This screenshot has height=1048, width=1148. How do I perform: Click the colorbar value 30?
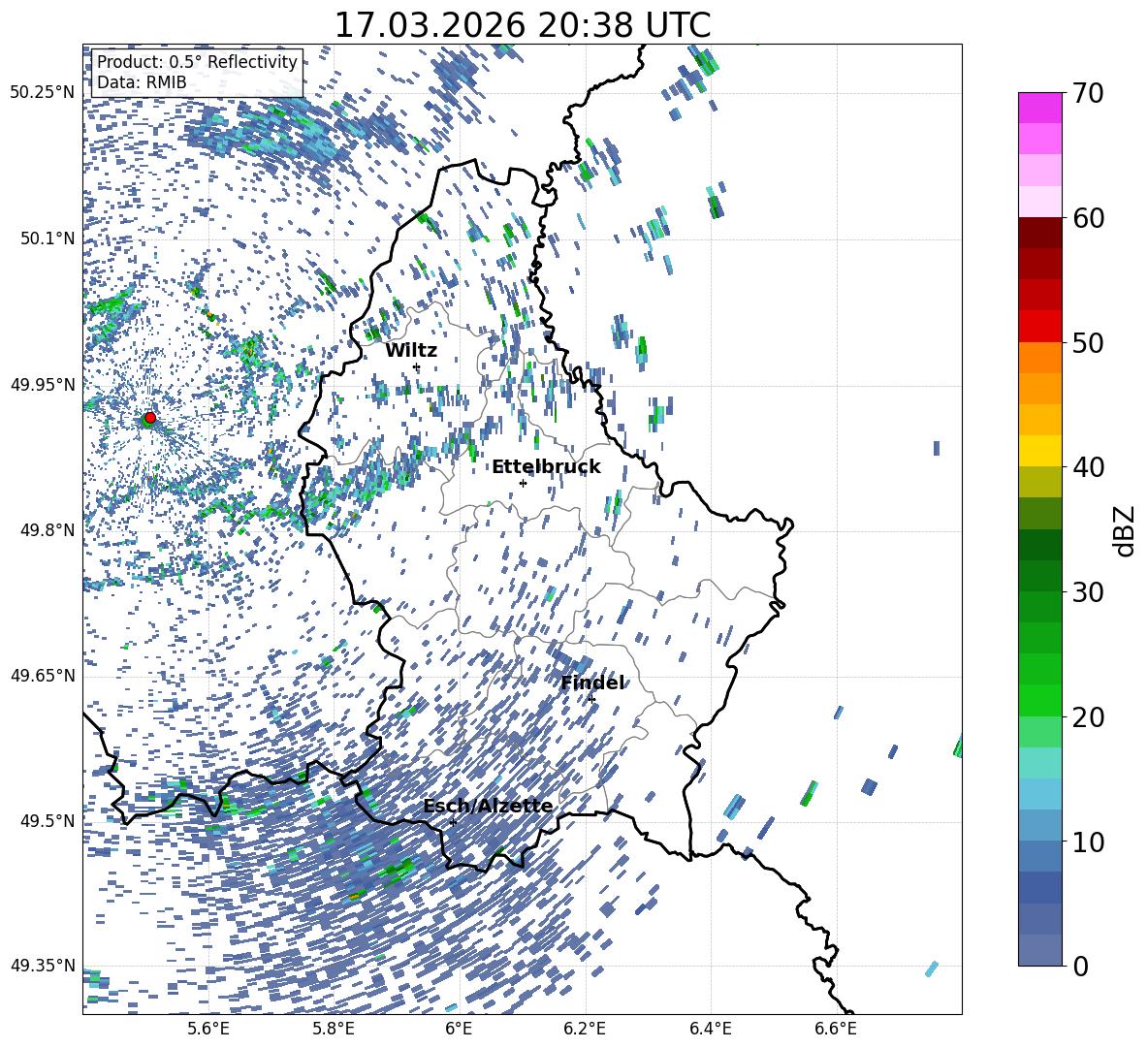tap(1087, 592)
